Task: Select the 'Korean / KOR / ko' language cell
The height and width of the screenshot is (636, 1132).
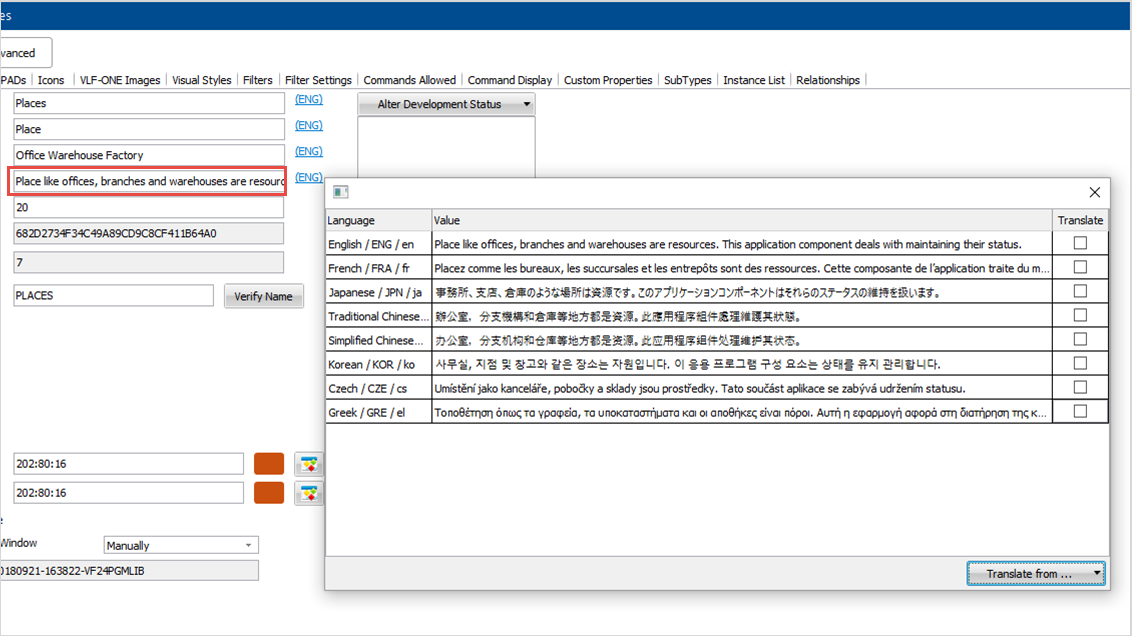Action: pyautogui.click(x=378, y=364)
